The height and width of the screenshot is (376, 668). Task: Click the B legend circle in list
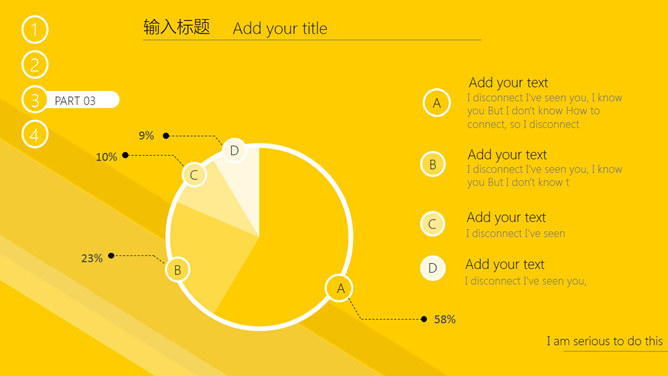tap(432, 164)
